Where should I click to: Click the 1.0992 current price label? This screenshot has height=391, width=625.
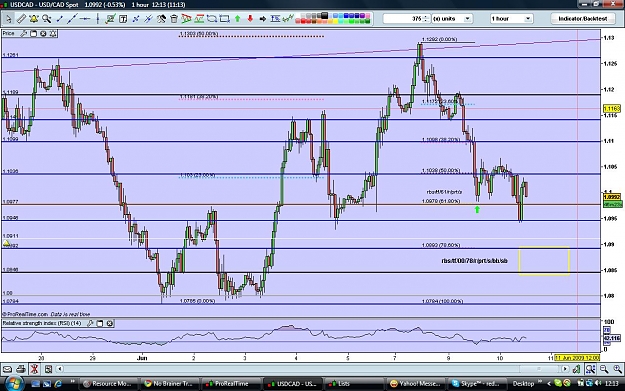612,197
